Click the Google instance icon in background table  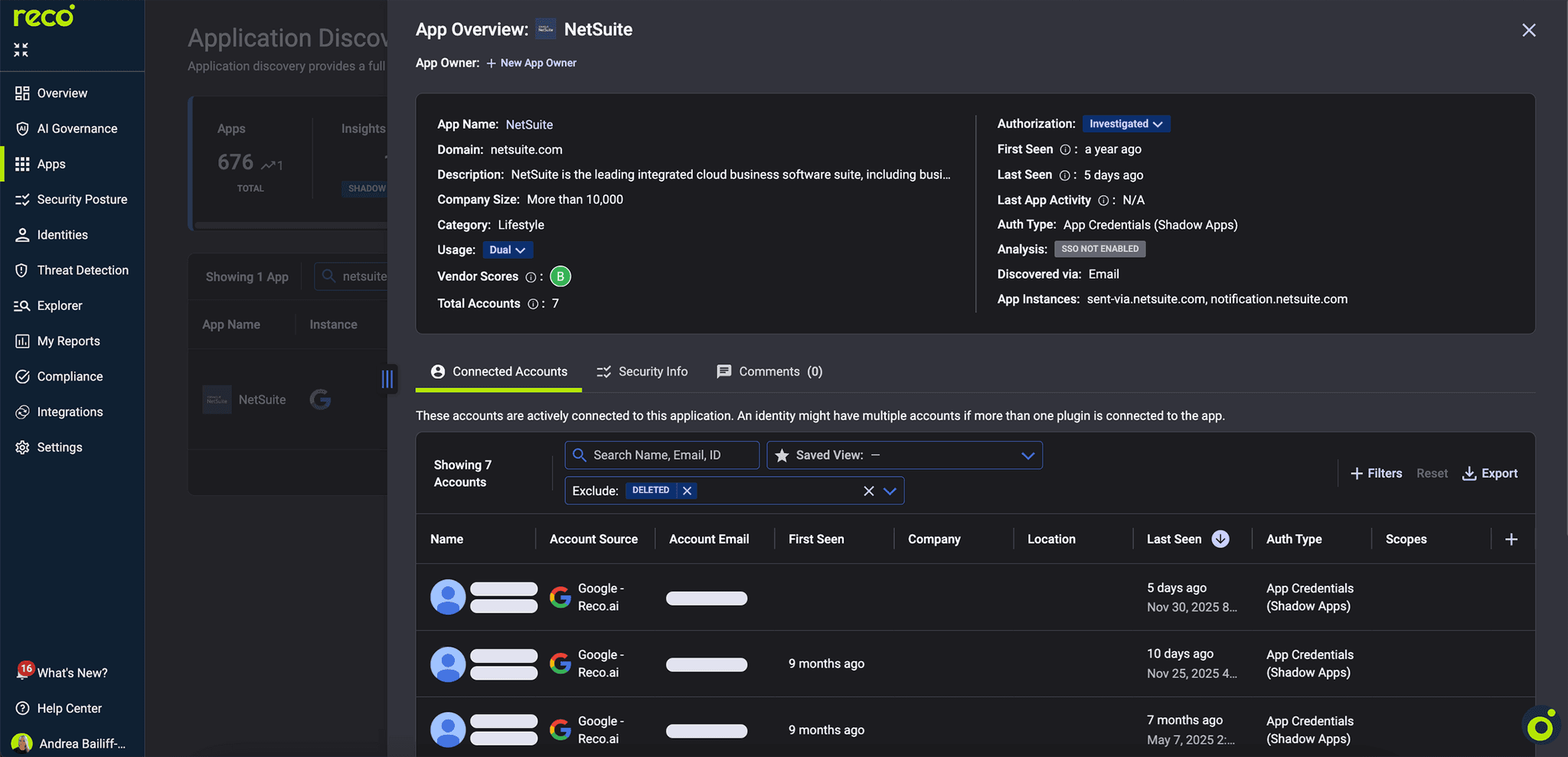[x=320, y=400]
